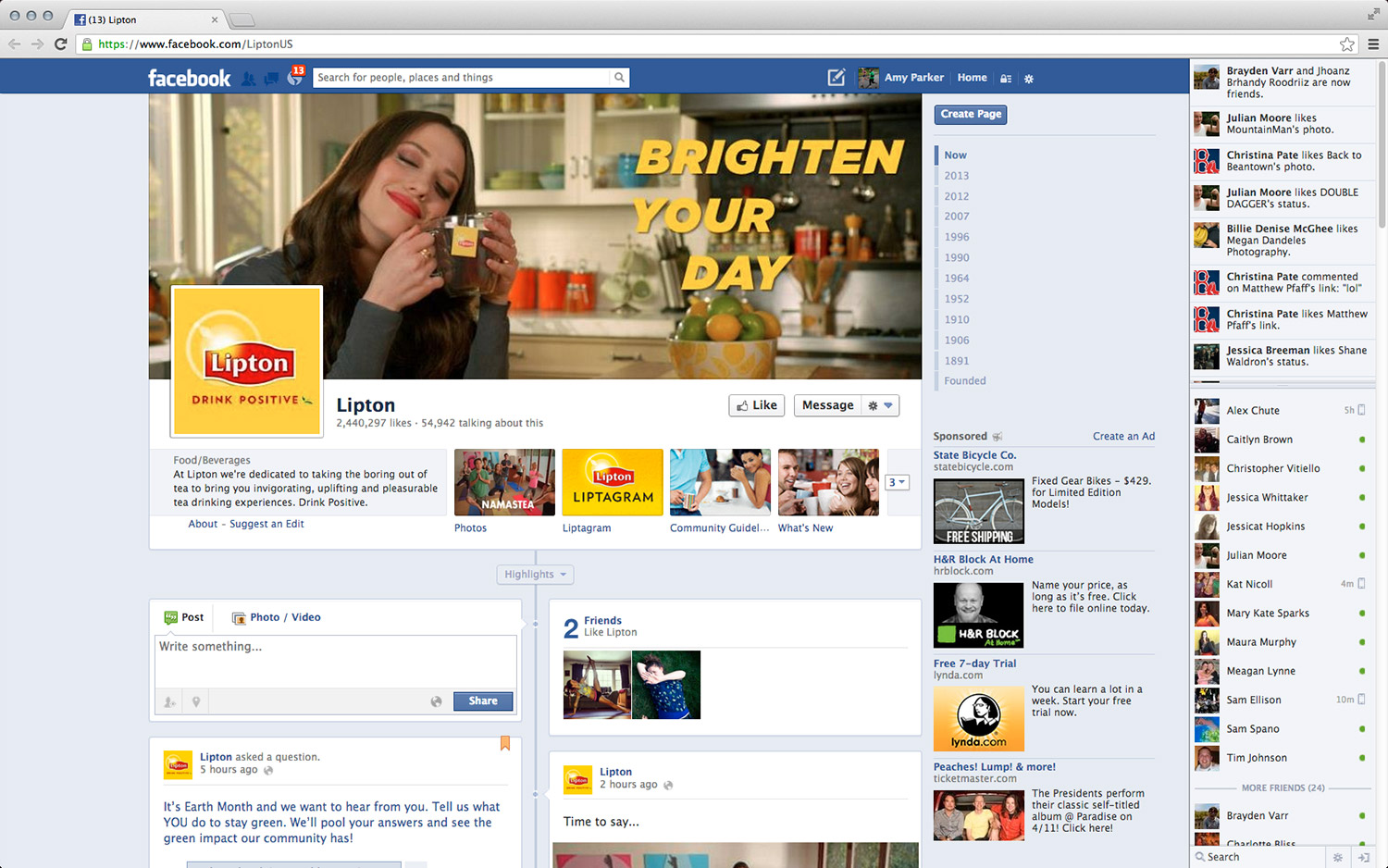Bookmark page with the star icon

[x=1347, y=43]
